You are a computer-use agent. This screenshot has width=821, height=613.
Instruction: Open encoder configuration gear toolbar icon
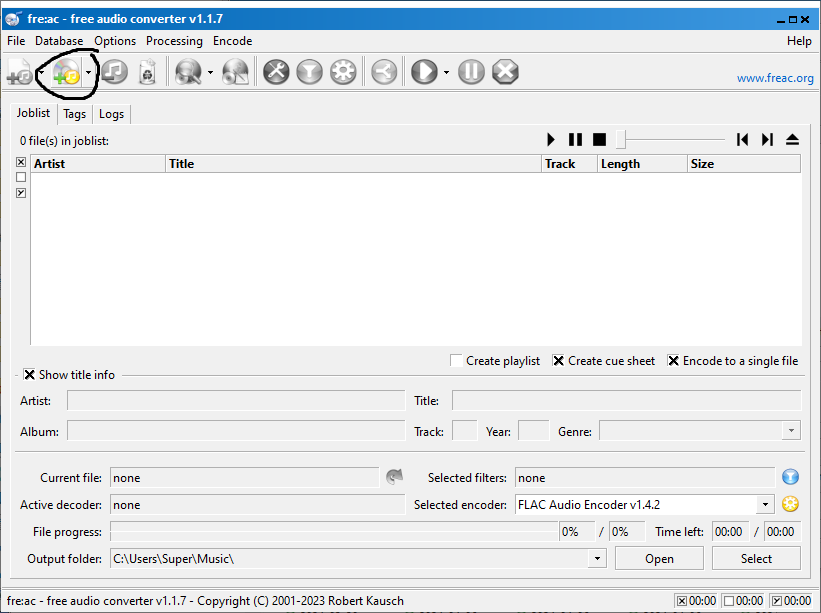pyautogui.click(x=343, y=72)
